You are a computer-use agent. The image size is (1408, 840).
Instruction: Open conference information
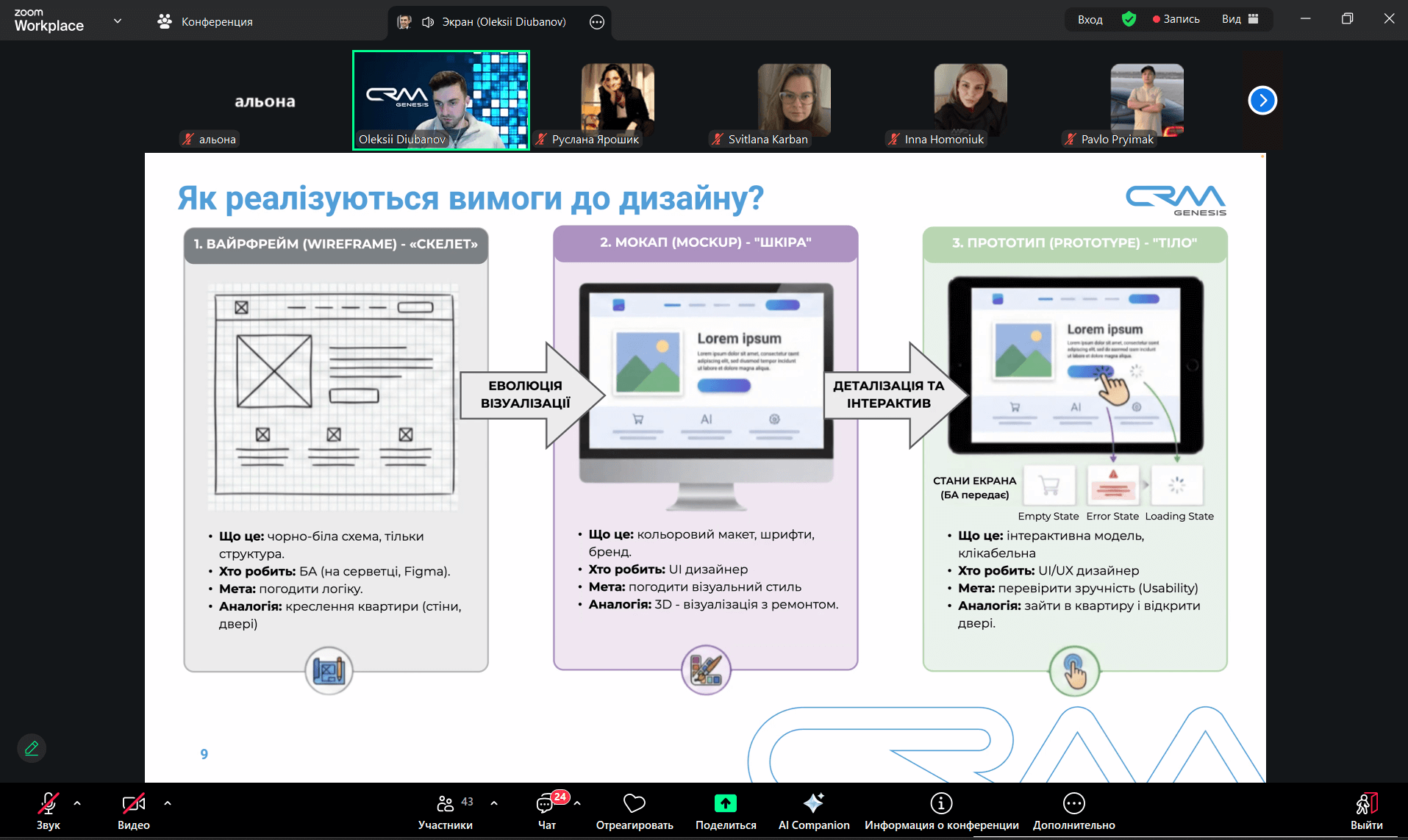pos(941,811)
